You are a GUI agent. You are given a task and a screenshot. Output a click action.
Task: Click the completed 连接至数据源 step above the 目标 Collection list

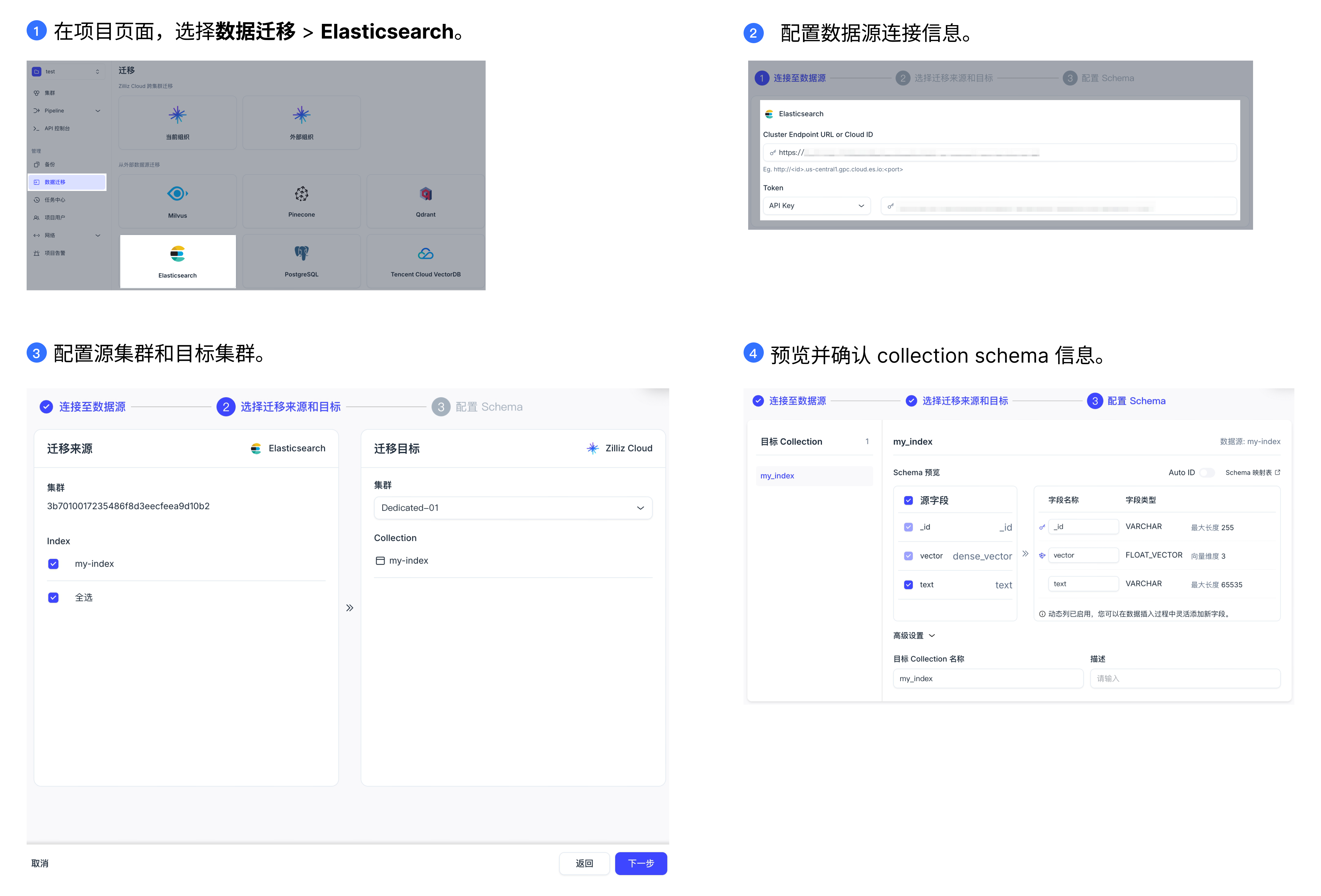coord(789,401)
